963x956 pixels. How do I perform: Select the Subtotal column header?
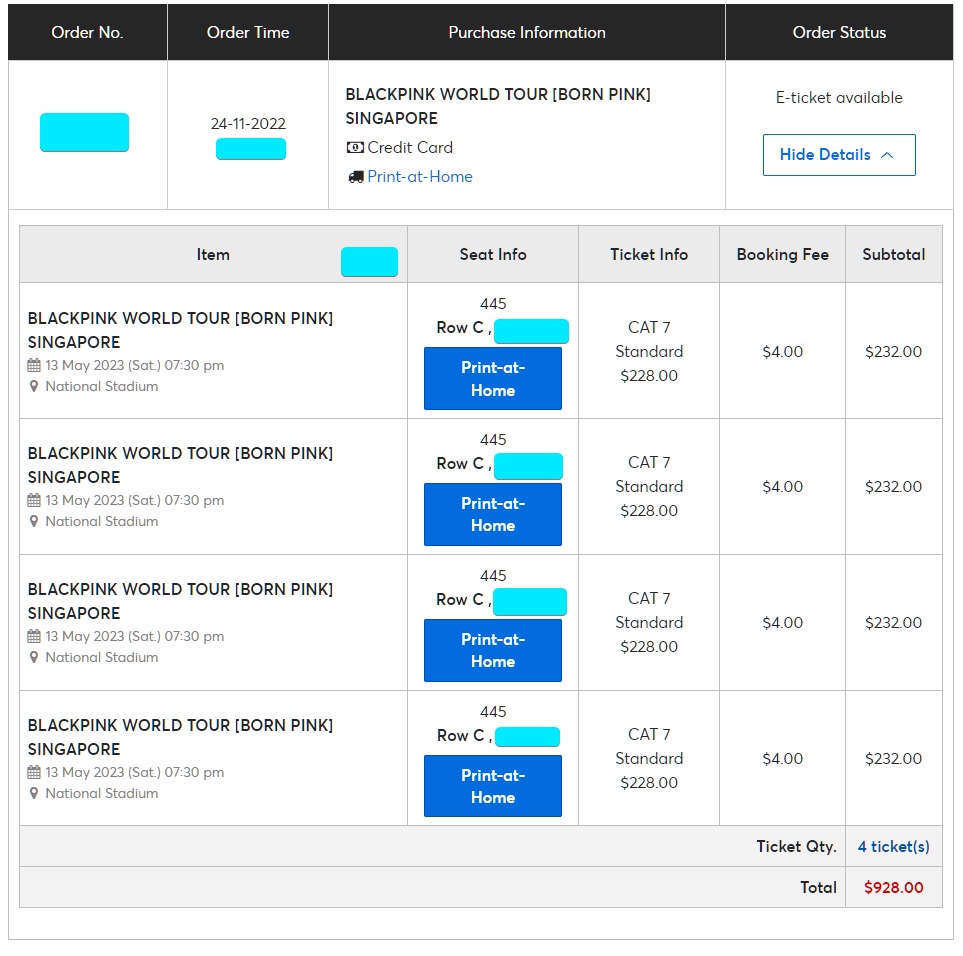coord(893,255)
